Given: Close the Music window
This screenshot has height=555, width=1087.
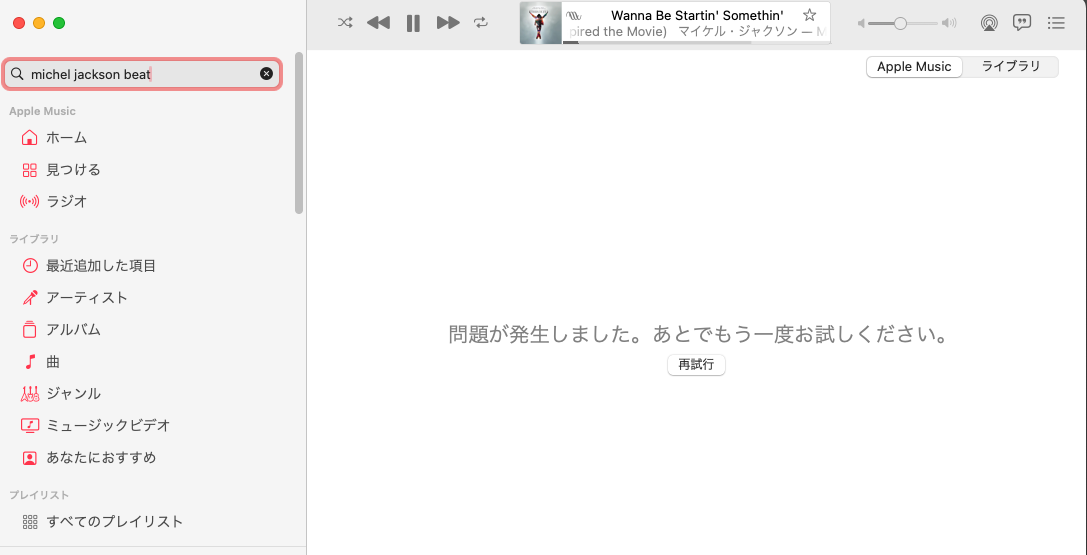Looking at the screenshot, I should tap(19, 23).
